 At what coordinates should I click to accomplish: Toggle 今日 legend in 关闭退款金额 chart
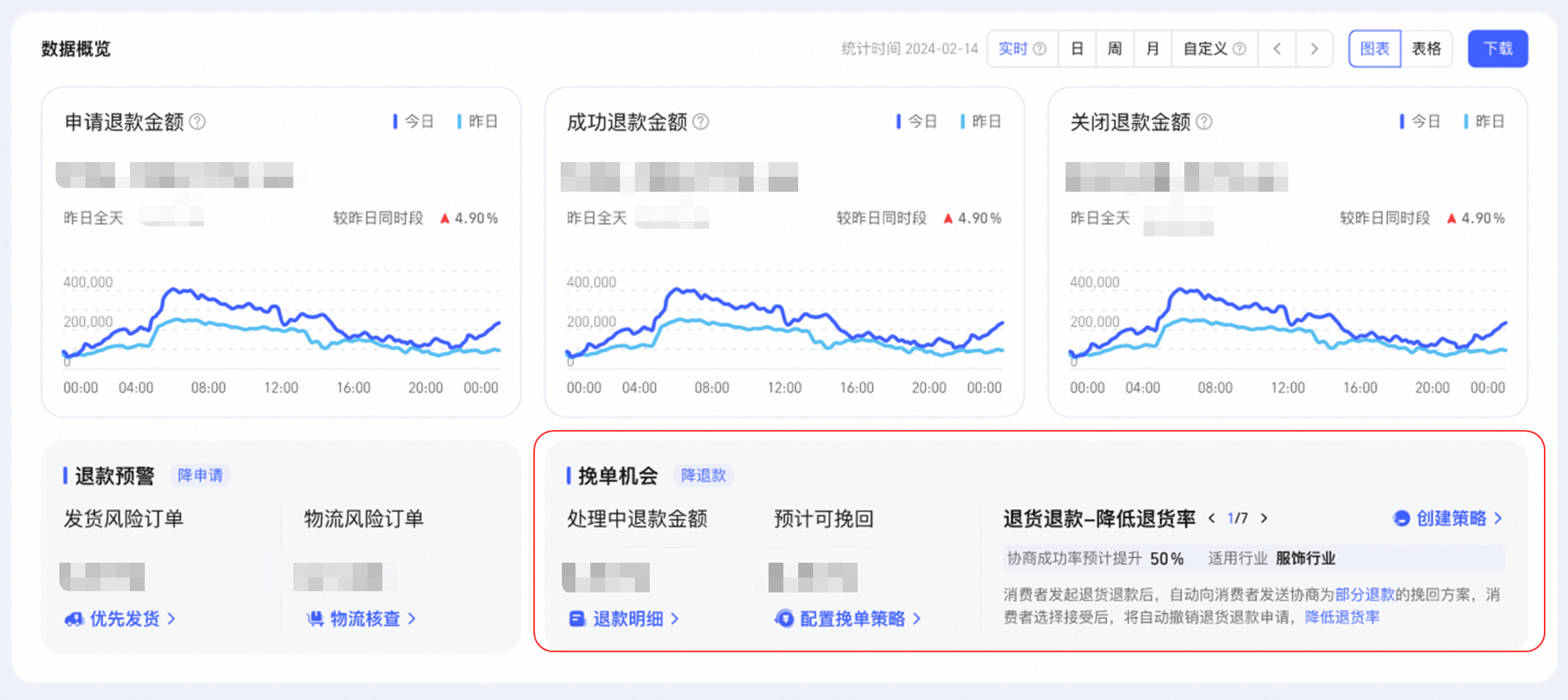[x=1420, y=122]
